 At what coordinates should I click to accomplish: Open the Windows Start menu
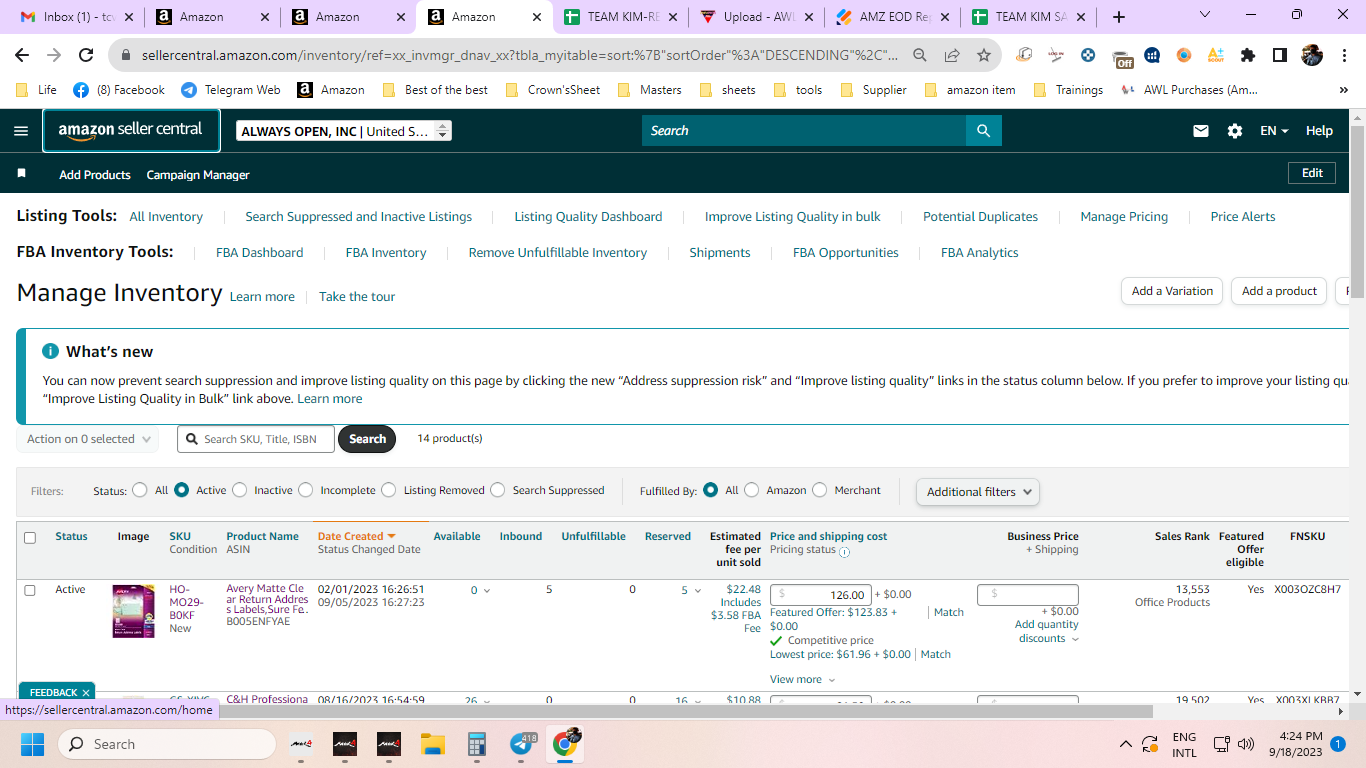[x=33, y=744]
